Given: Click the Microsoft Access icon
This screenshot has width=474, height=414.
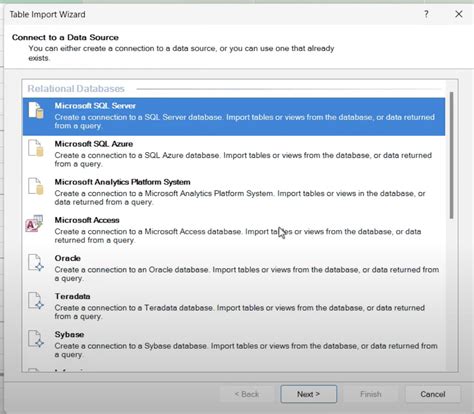Looking at the screenshot, I should pyautogui.click(x=34, y=223).
